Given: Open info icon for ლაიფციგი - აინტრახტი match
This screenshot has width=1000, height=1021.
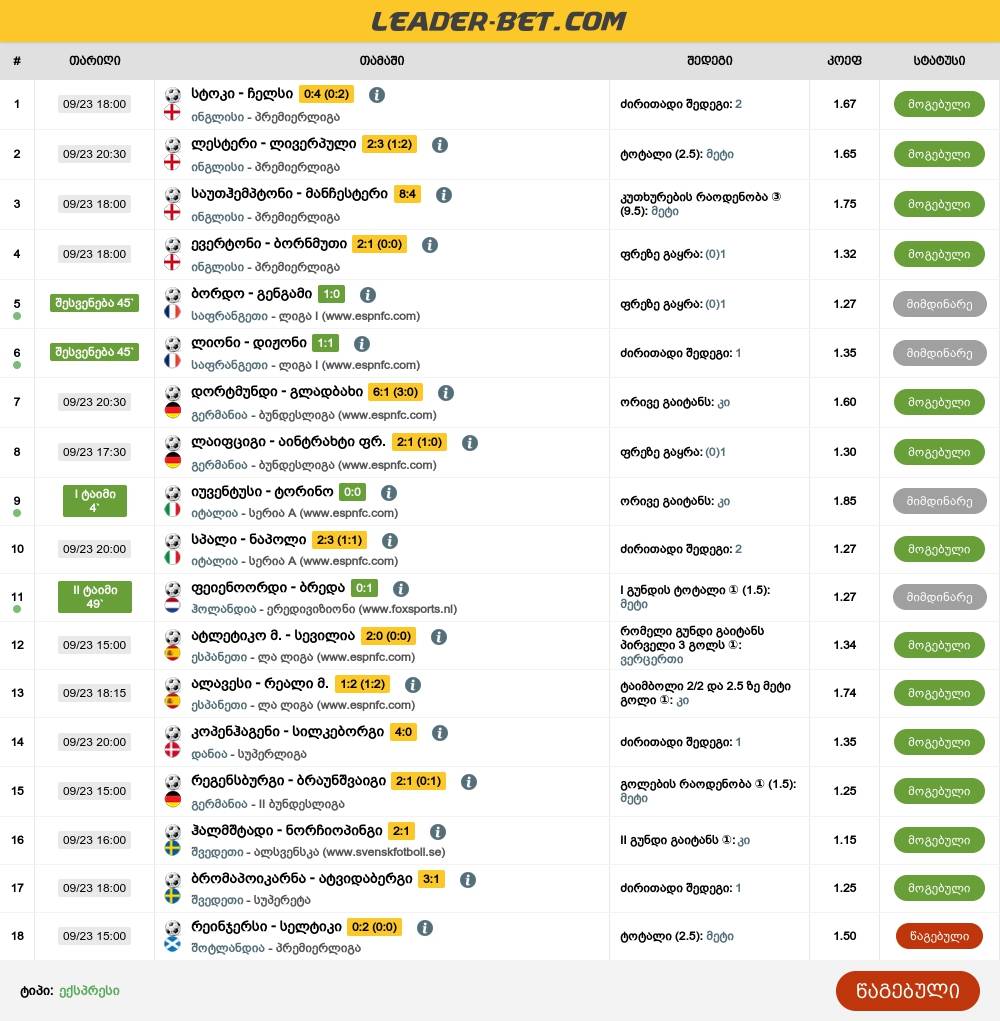Looking at the screenshot, I should click(x=469, y=443).
